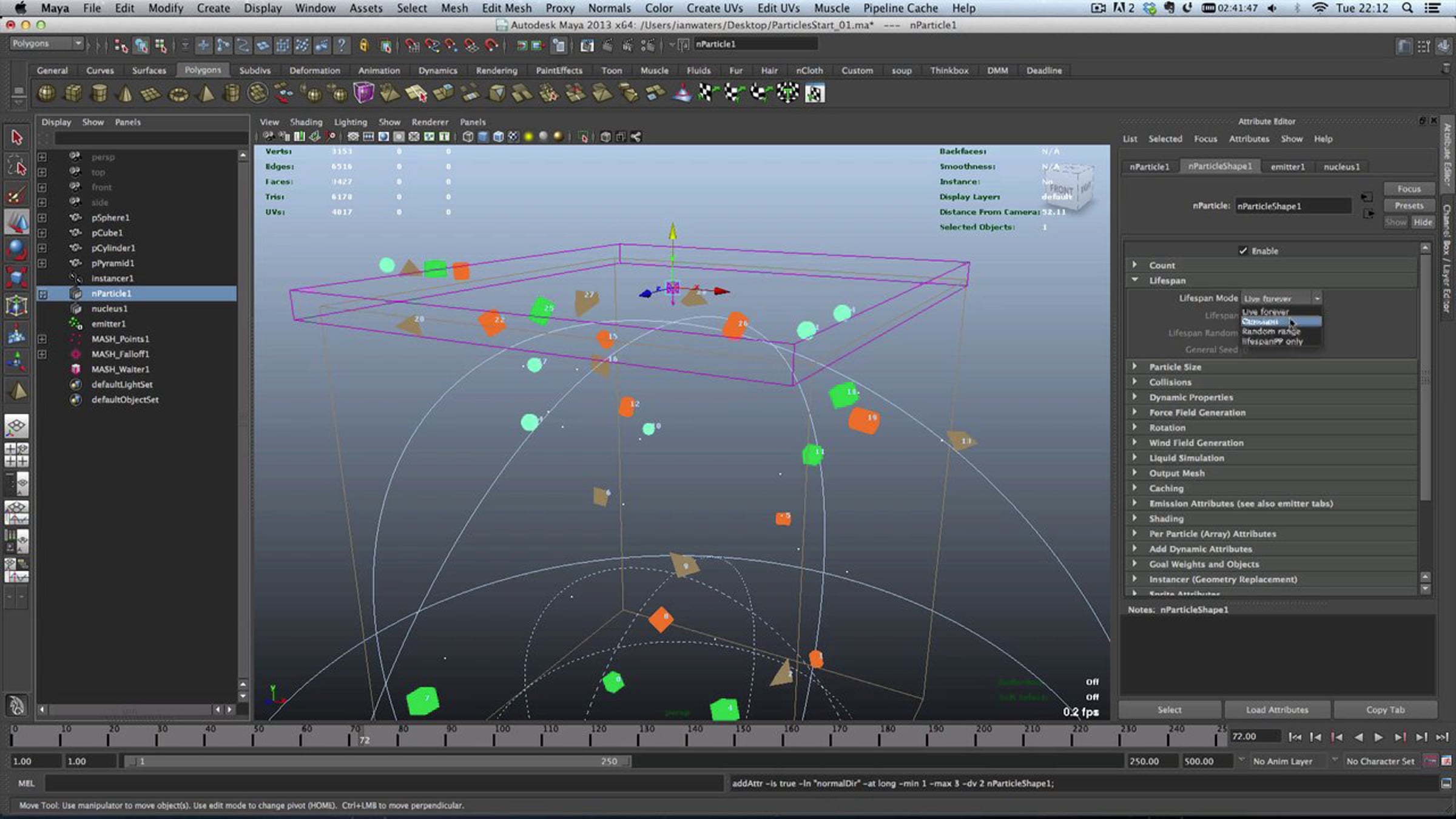Viewport: 1456px width, 819px height.
Task: Click the polygon torus shelf icon
Action: 178,93
